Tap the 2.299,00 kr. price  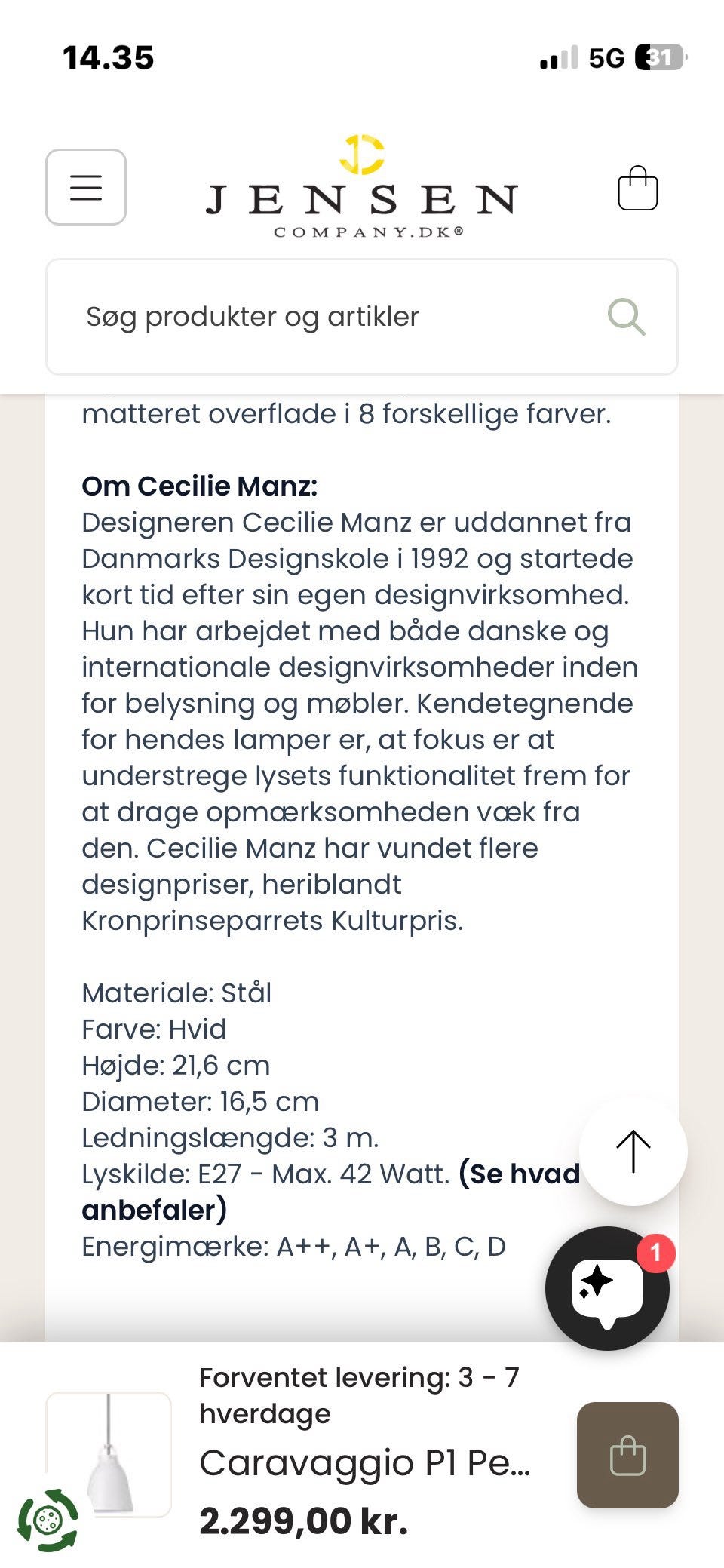[304, 1520]
